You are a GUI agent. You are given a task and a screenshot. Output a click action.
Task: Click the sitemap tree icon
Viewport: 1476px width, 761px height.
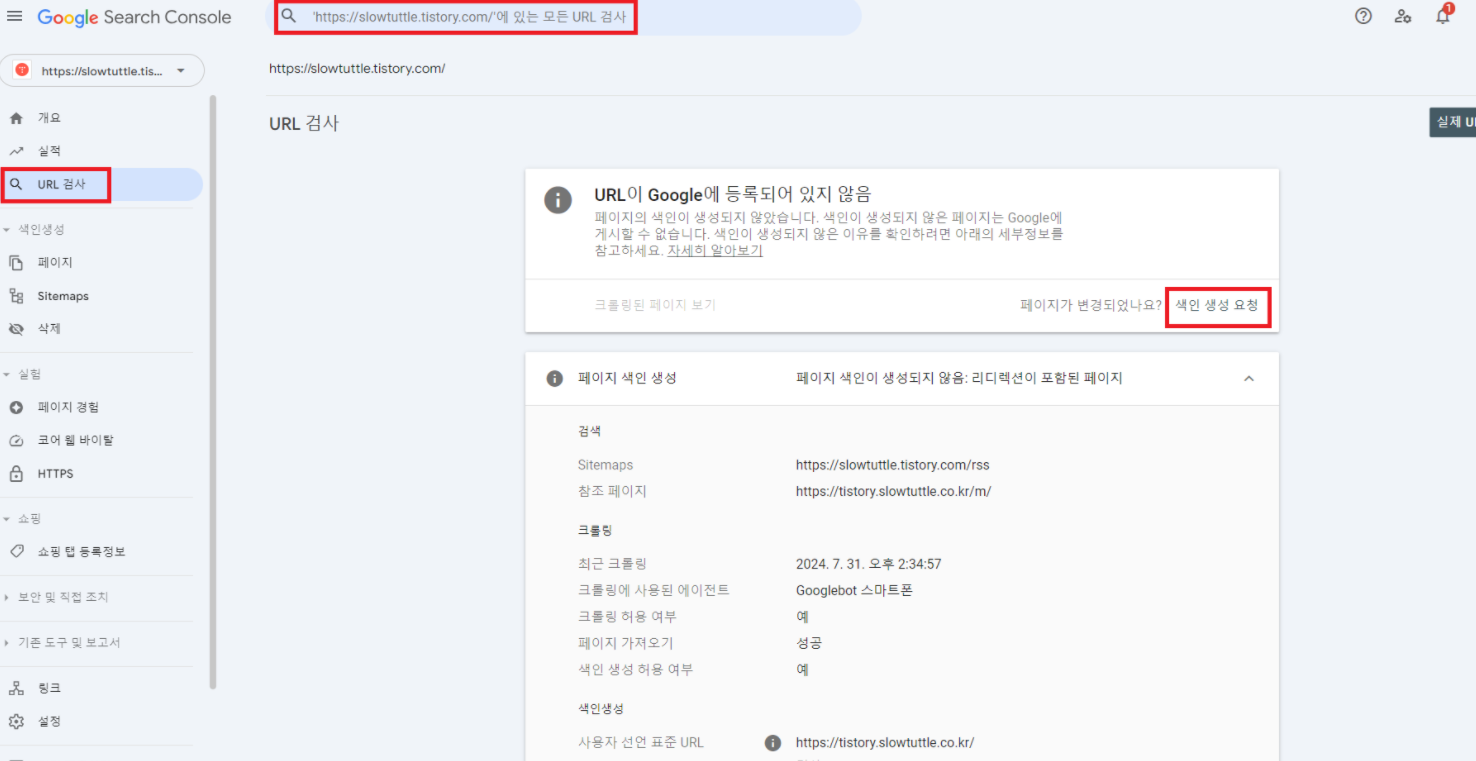tap(16, 296)
